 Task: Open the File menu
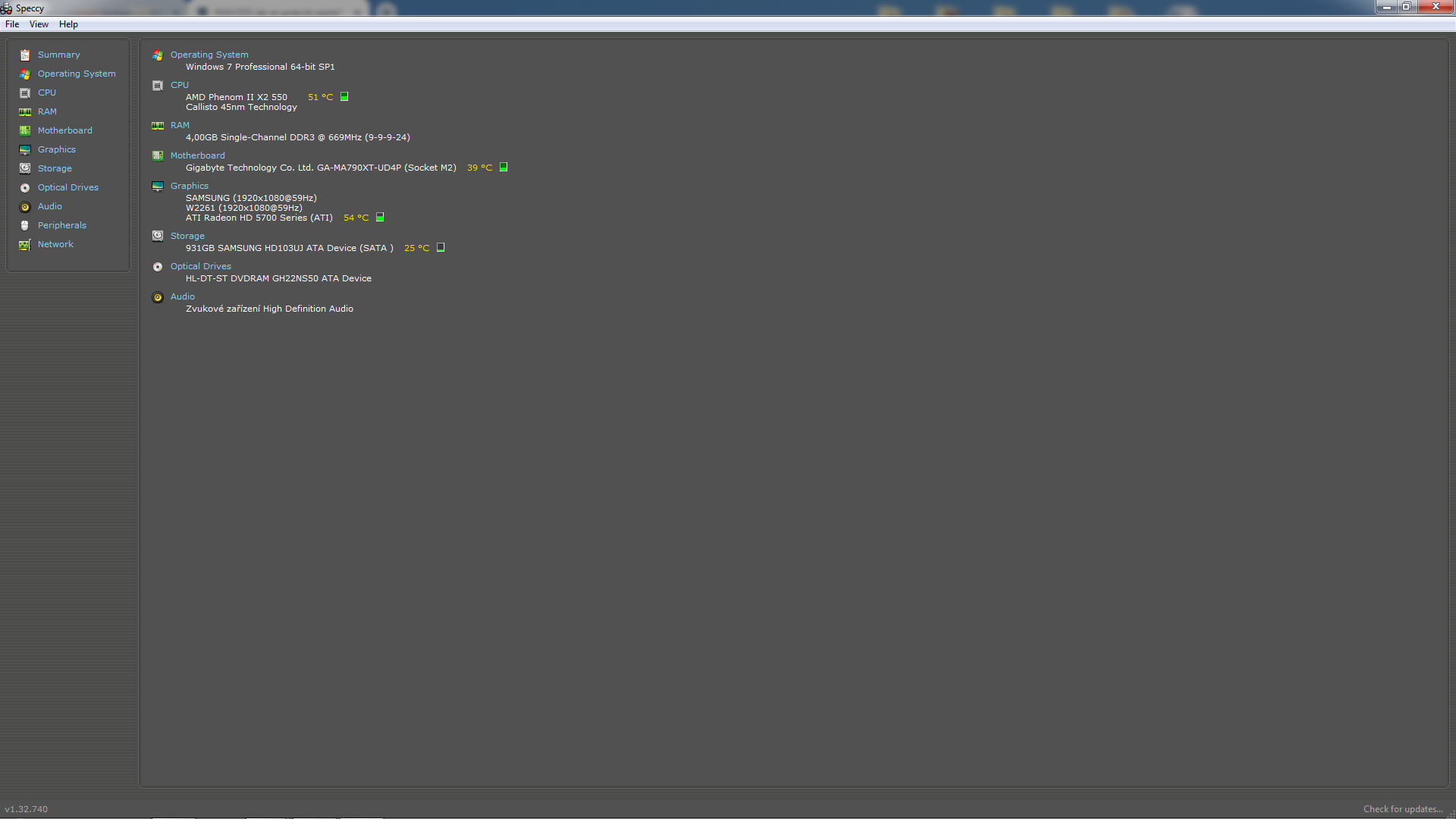12,24
